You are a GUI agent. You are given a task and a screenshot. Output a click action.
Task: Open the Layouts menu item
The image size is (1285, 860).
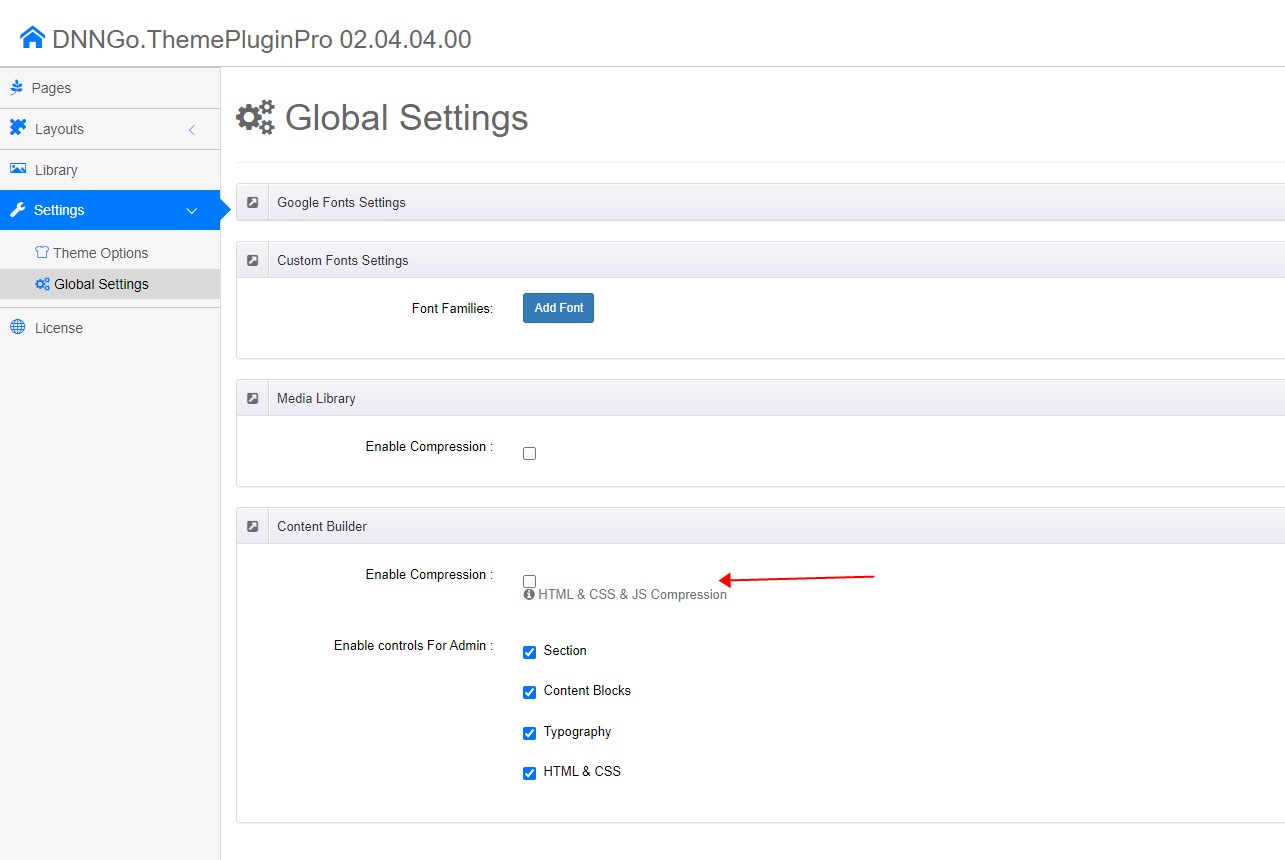pyautogui.click(x=110, y=129)
